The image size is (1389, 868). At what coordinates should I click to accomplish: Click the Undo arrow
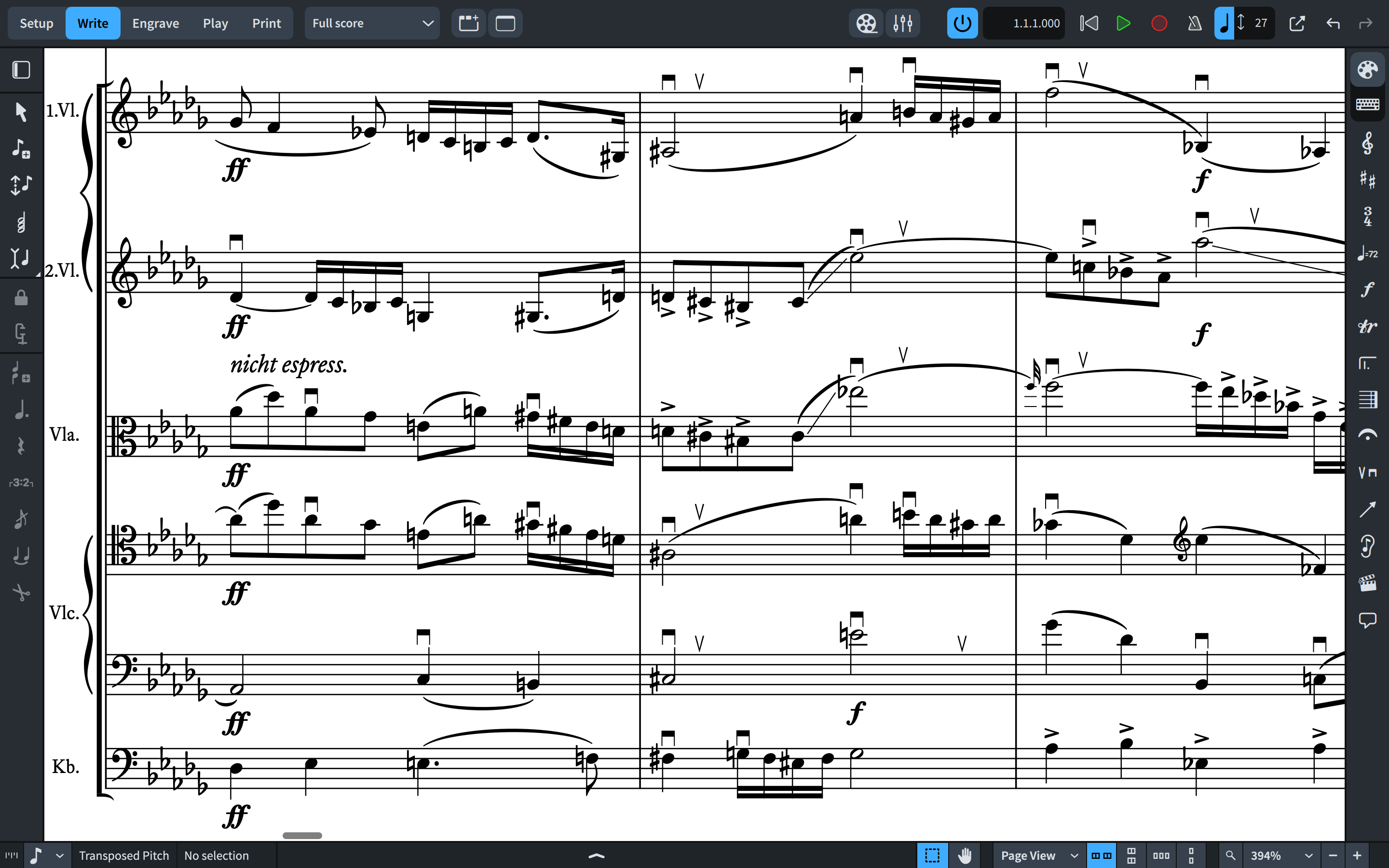point(1334,24)
